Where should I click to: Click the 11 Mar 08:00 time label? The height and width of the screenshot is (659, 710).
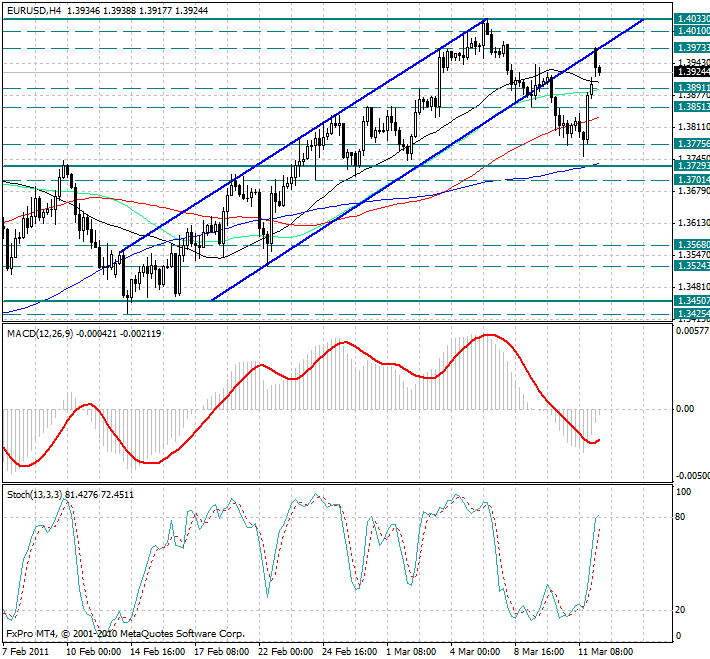pos(606,652)
